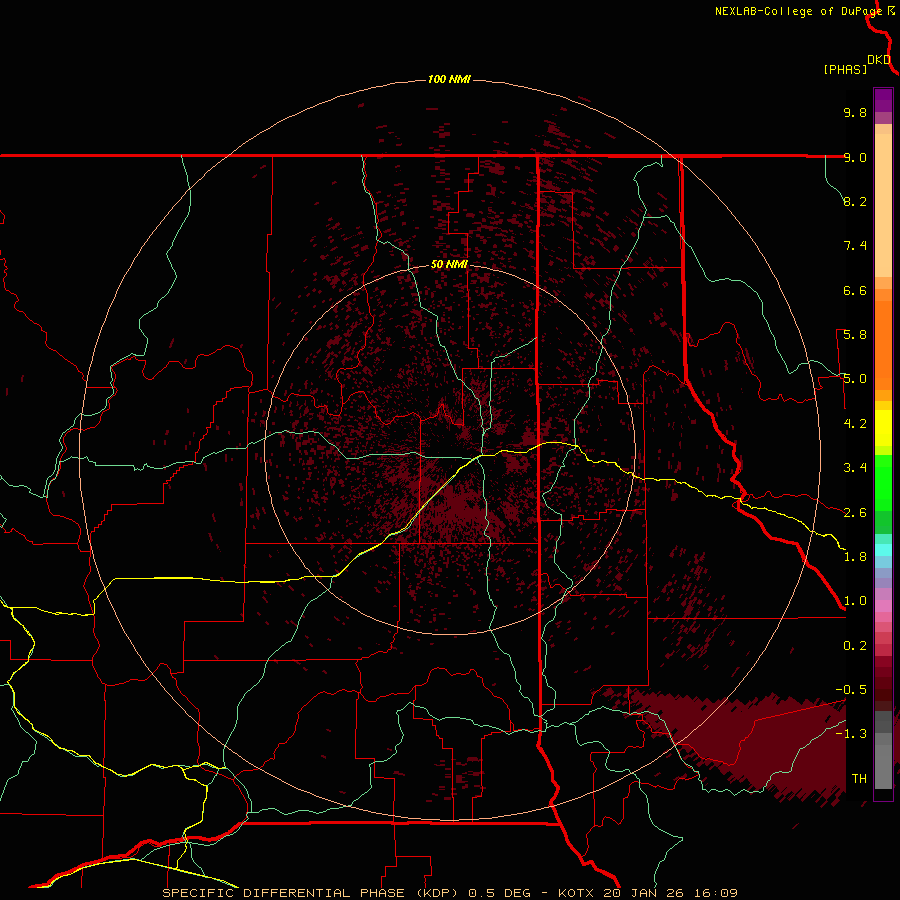This screenshot has width=900, height=900.
Task: Click the 5.0 value on color scale
Action: point(855,379)
